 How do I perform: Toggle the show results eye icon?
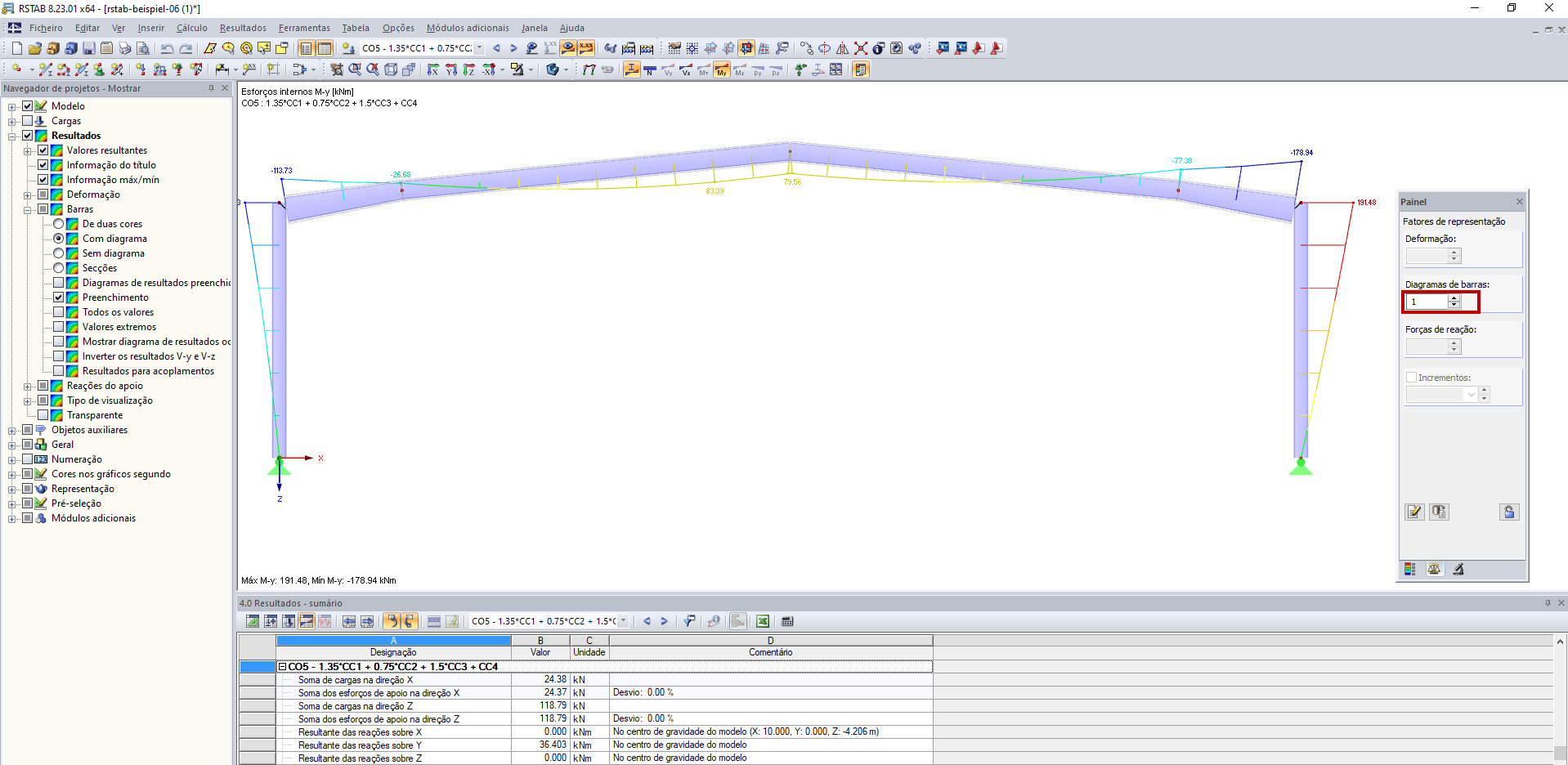(x=568, y=48)
